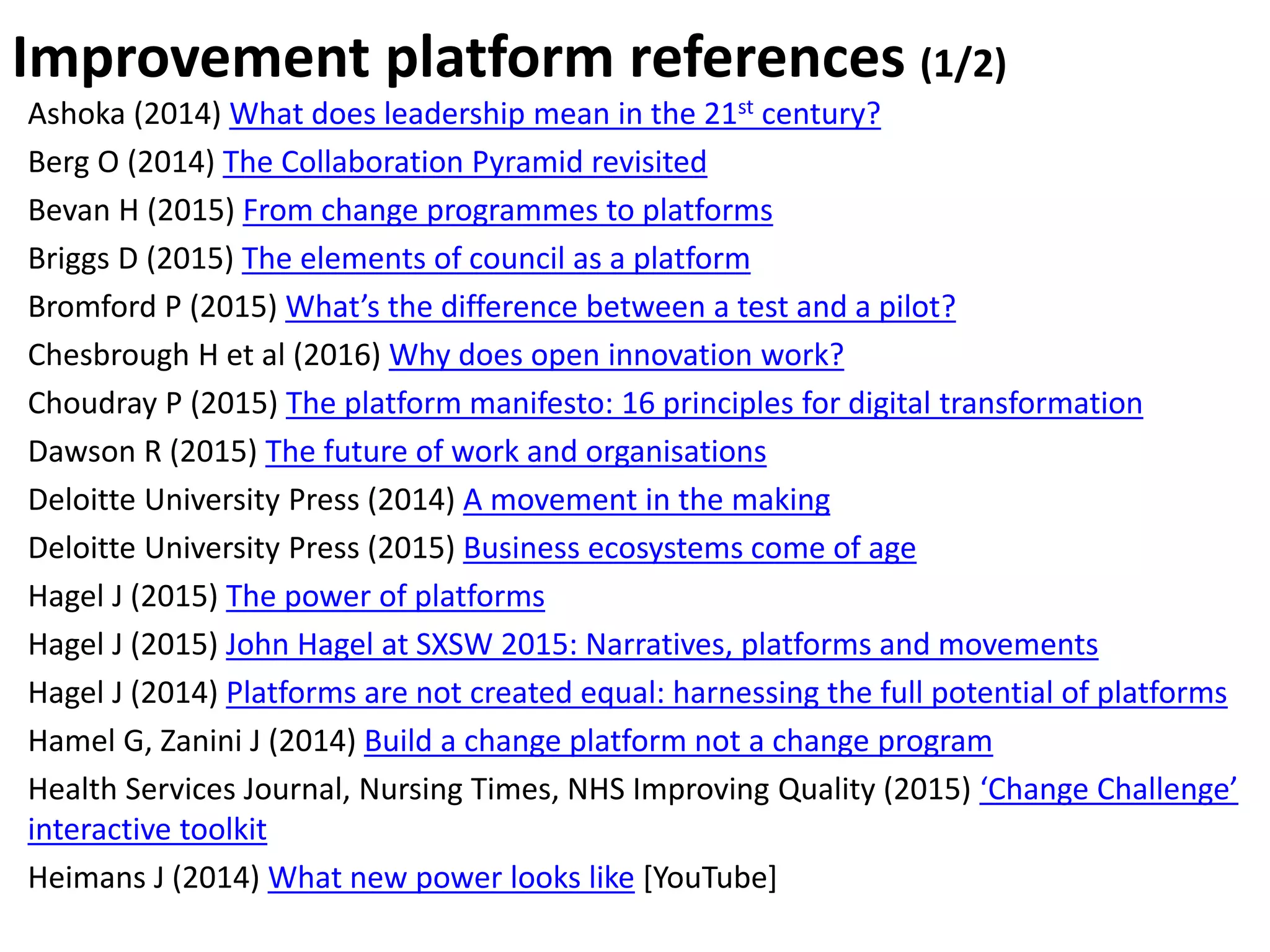Open 'What does leadership mean in the 21st century?' link
Viewport: 1270px width, 952px height.
point(555,114)
